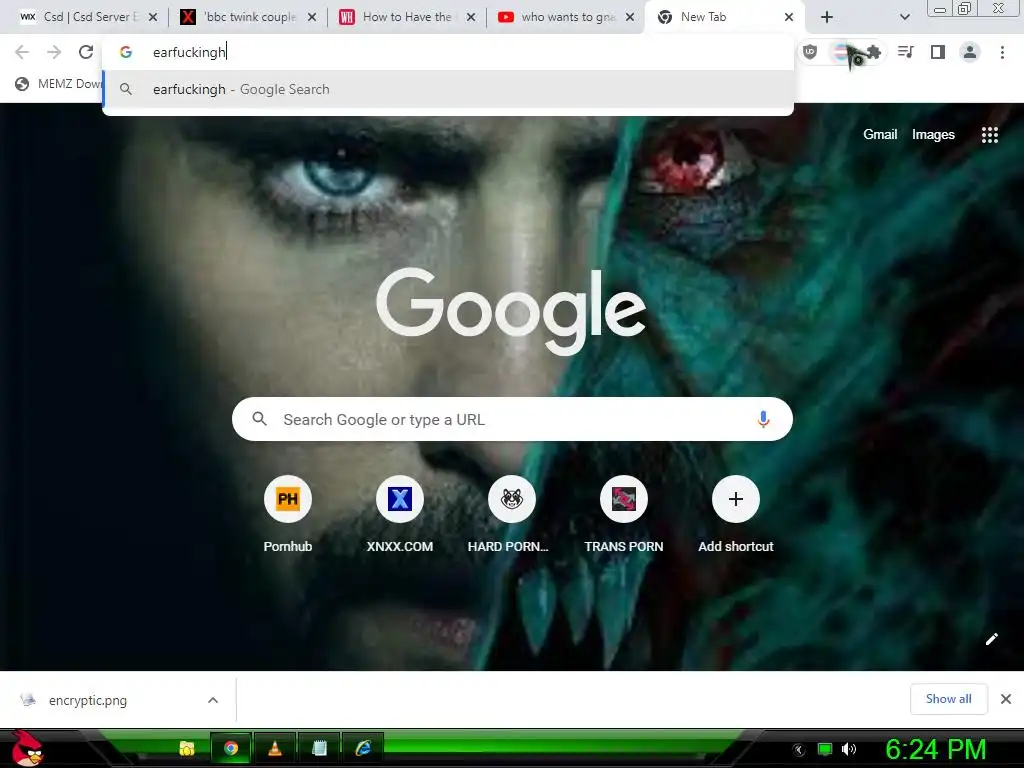Close the How to Have the tab
1024x768 pixels.
[x=471, y=17]
